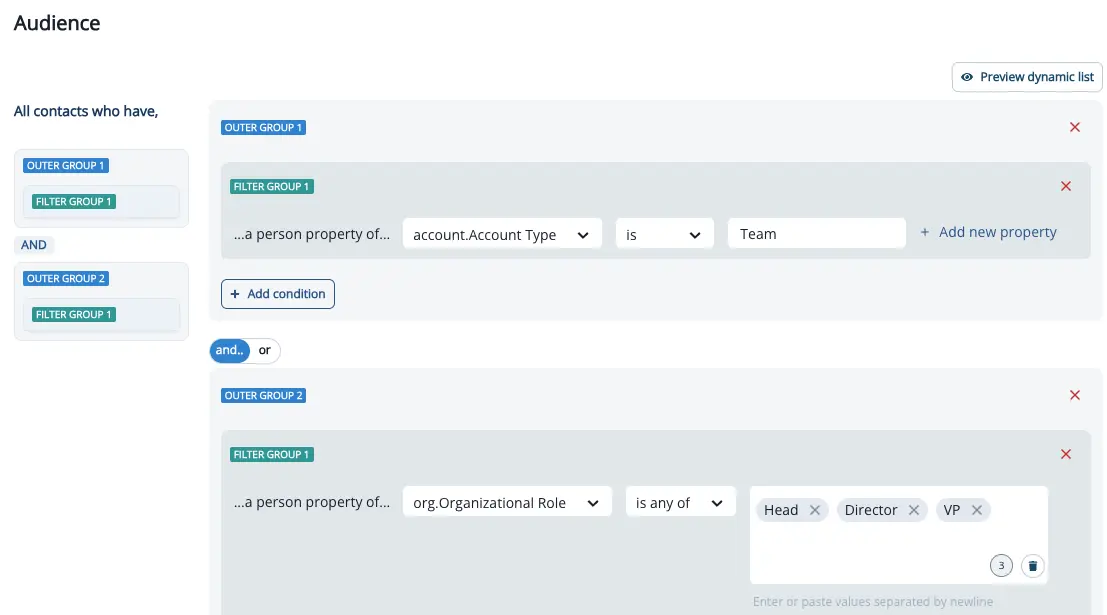Switch the group connector to or
The height and width of the screenshot is (615, 1107).
(x=264, y=350)
